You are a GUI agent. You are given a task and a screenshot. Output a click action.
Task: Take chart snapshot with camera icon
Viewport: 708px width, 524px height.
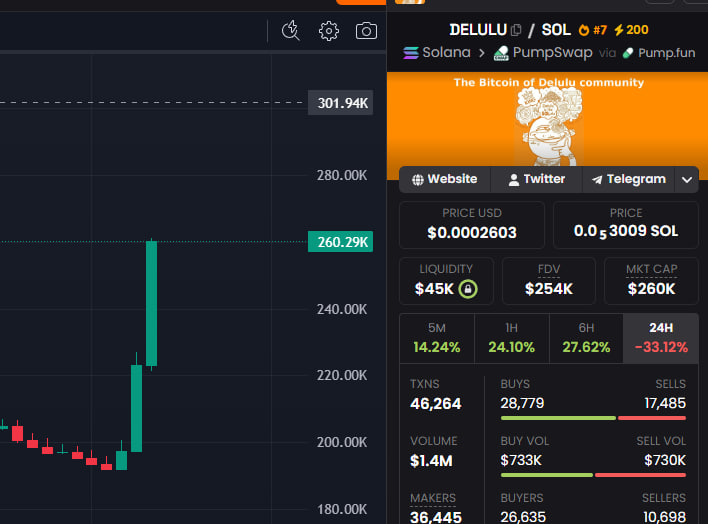pyautogui.click(x=366, y=31)
